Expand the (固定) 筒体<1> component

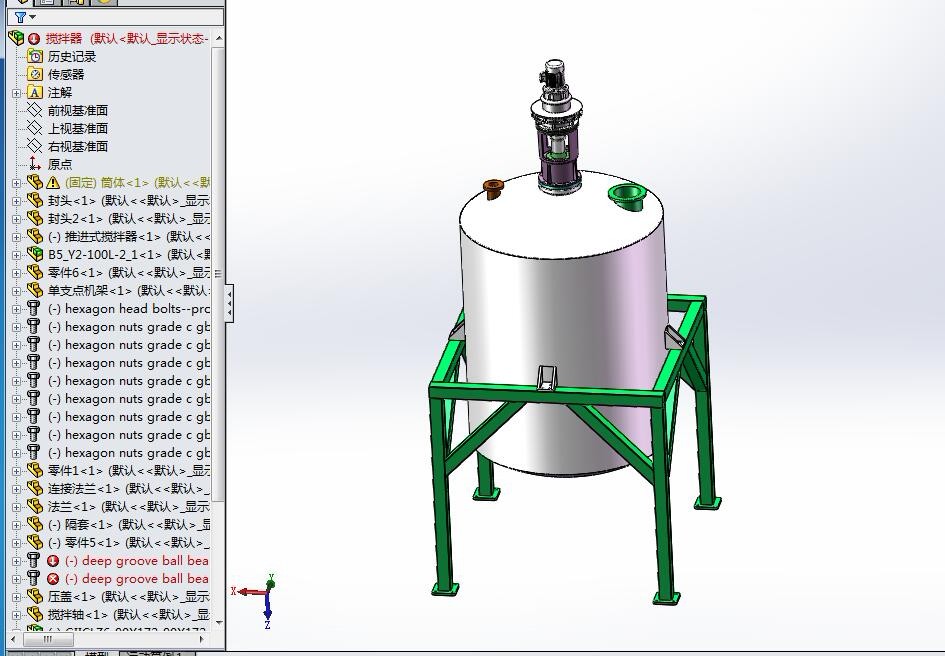(x=16, y=183)
